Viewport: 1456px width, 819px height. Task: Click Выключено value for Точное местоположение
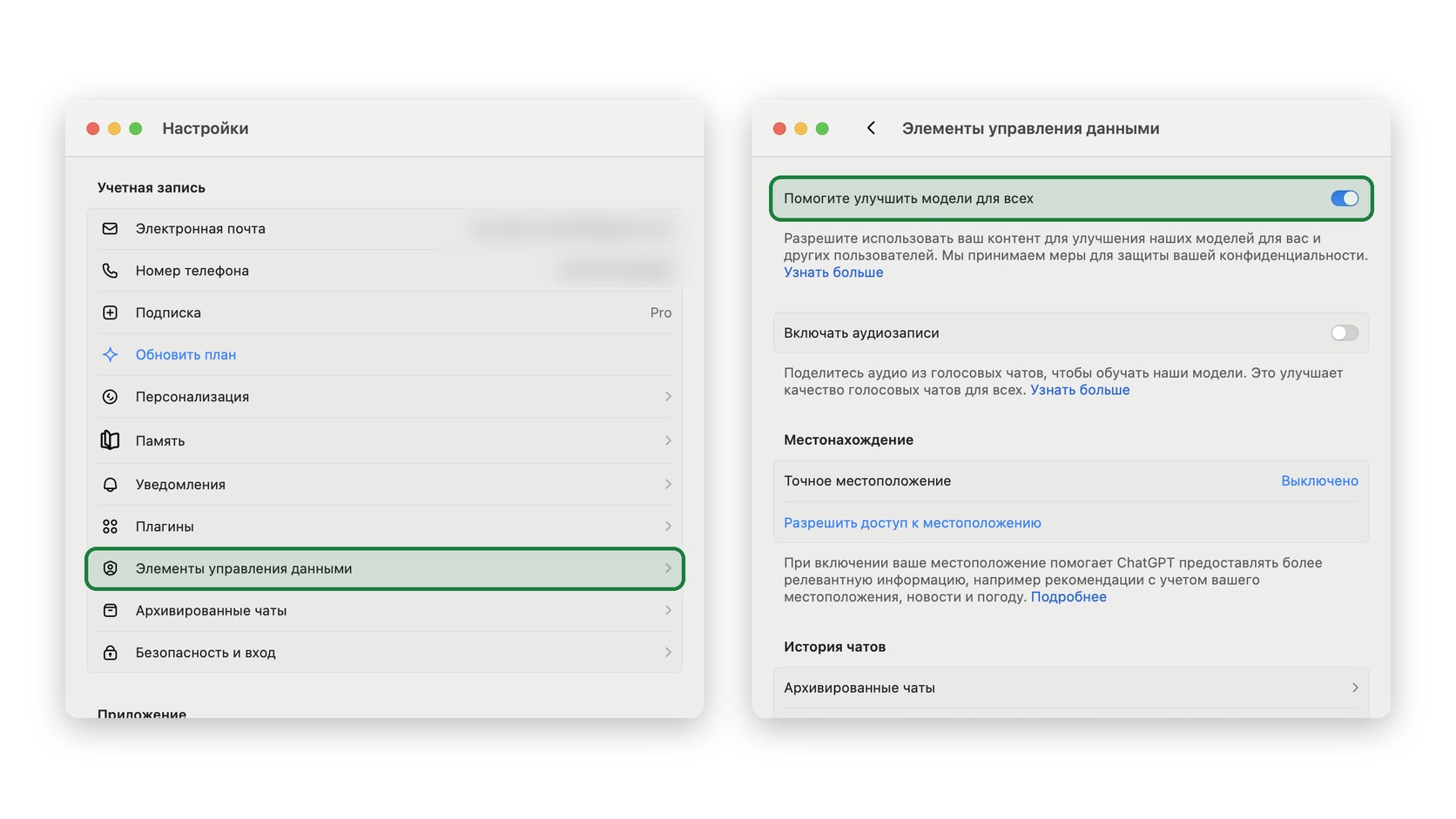[x=1319, y=481]
